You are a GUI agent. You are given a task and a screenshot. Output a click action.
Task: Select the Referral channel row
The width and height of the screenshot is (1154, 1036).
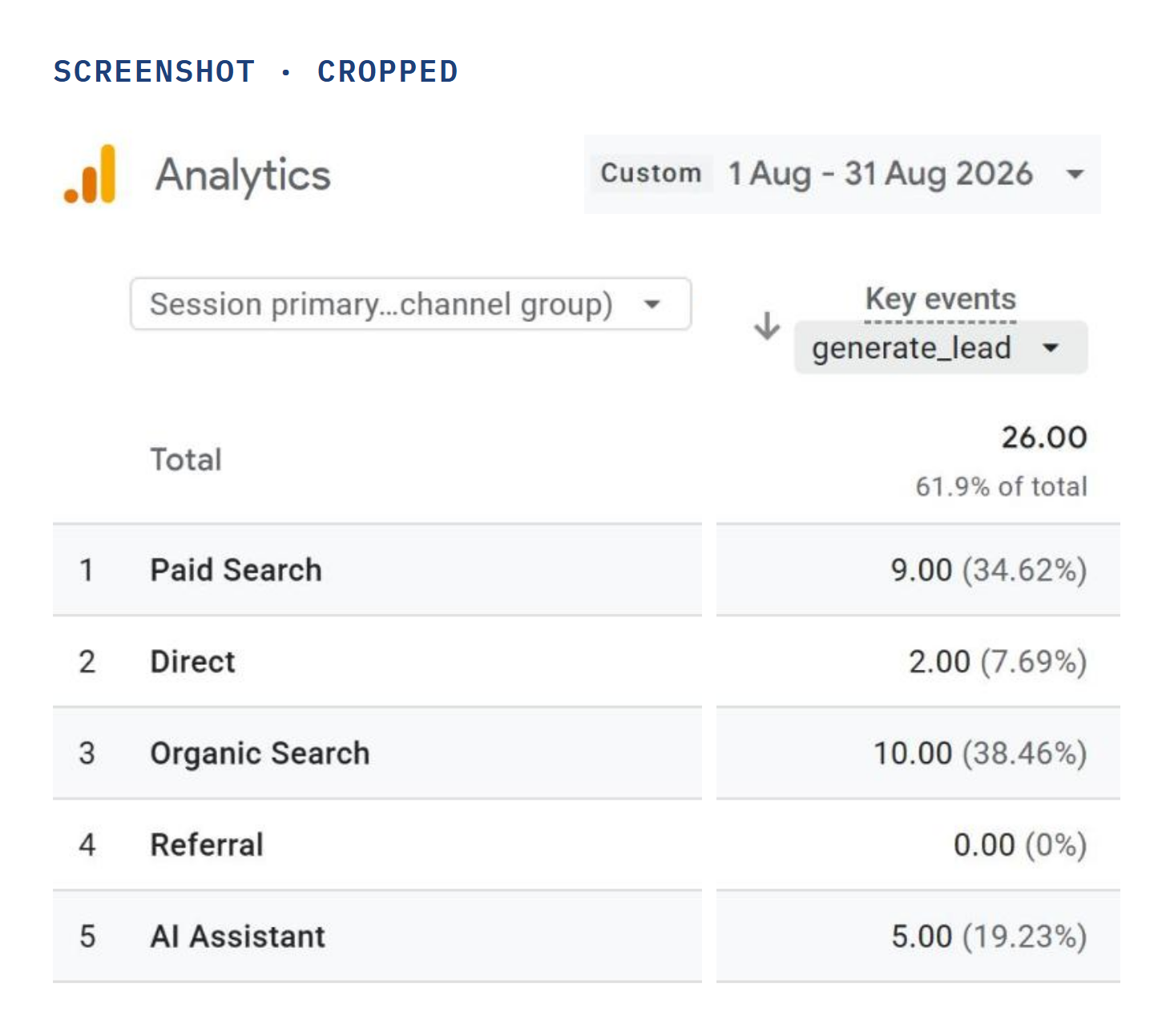(x=587, y=845)
